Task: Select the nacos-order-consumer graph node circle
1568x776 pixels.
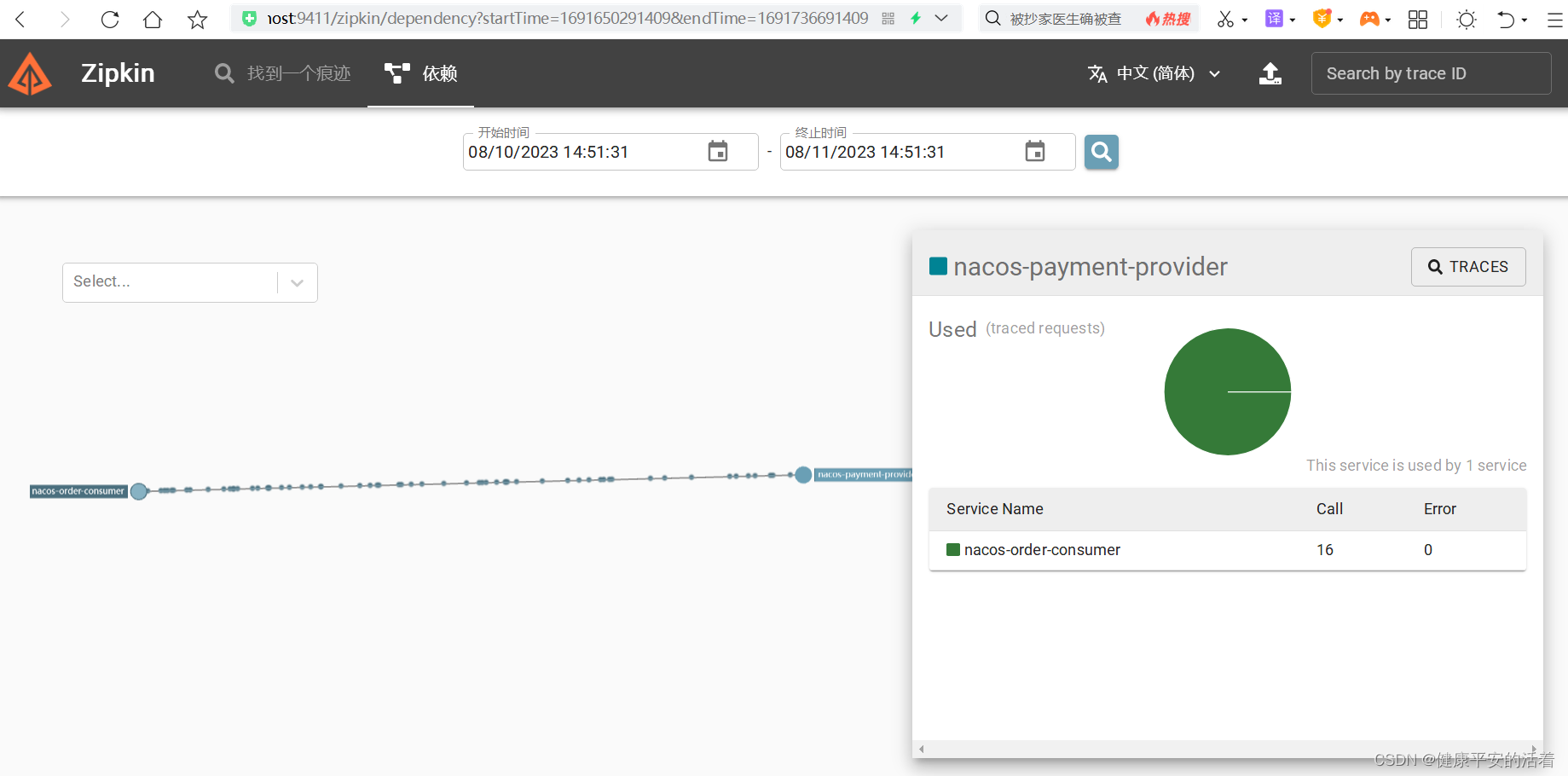Action: pyautogui.click(x=139, y=491)
